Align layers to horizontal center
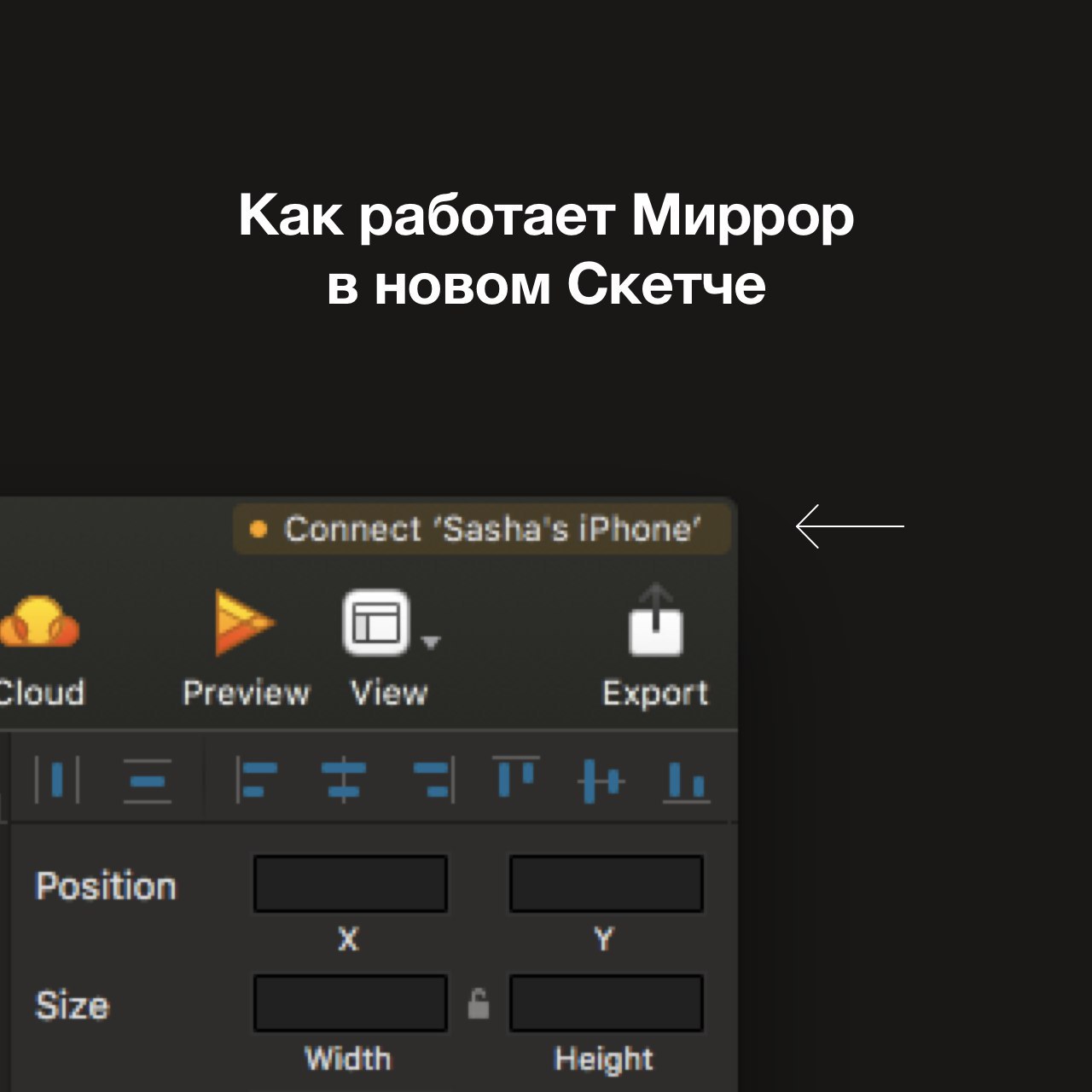Viewport: 1092px width, 1092px height. (343, 781)
